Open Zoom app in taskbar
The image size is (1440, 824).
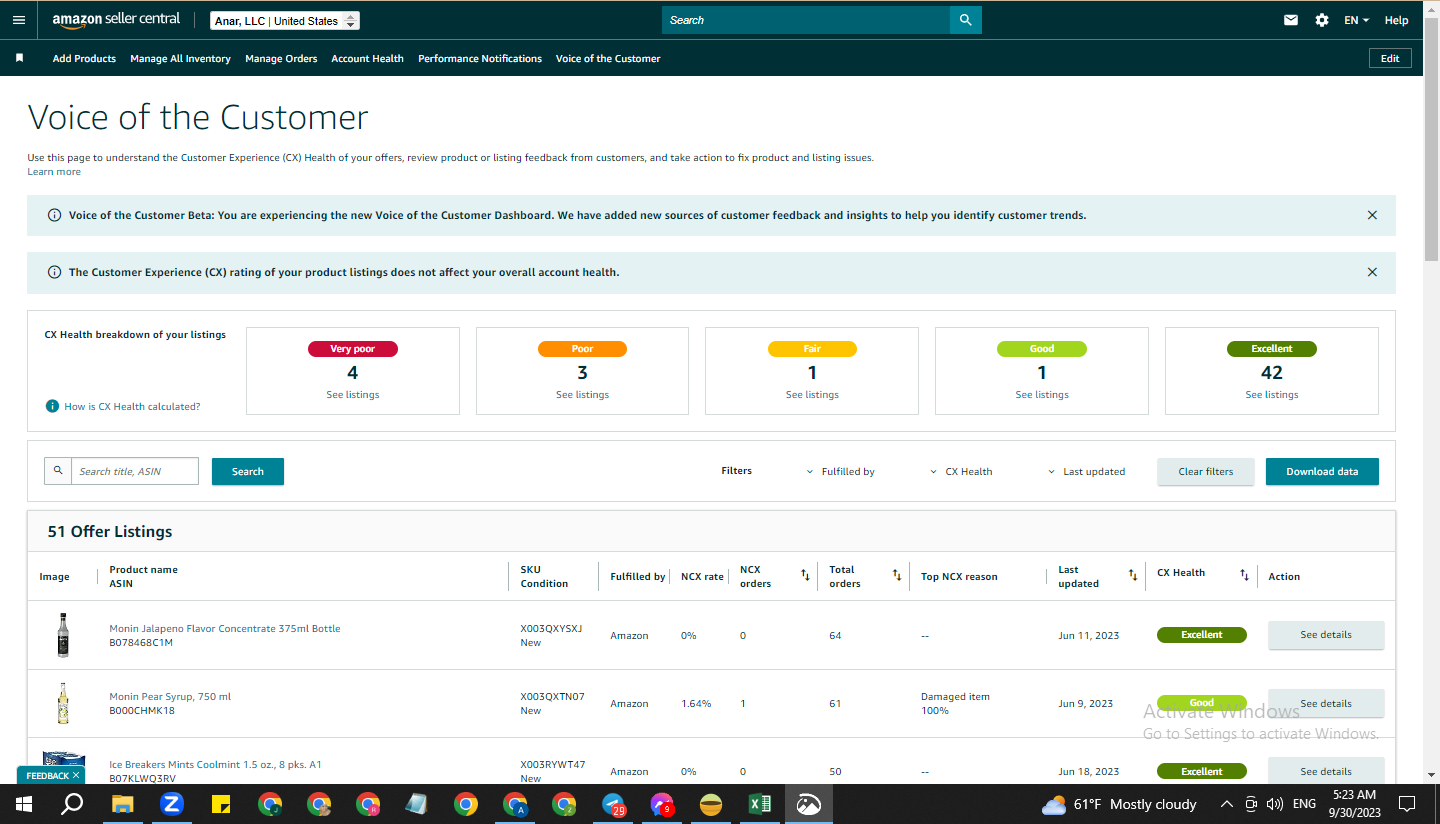[x=172, y=804]
